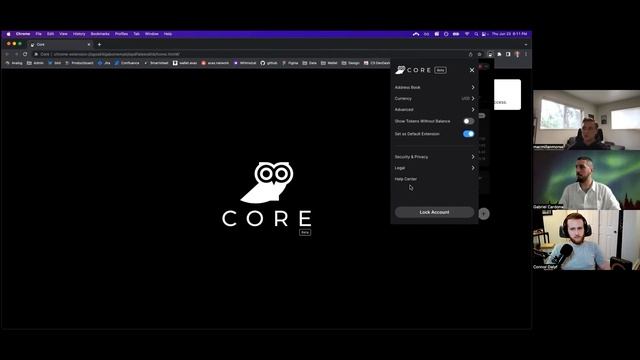Open the Figma bookmark
Viewport: 640px width, 360px height.
pos(290,63)
